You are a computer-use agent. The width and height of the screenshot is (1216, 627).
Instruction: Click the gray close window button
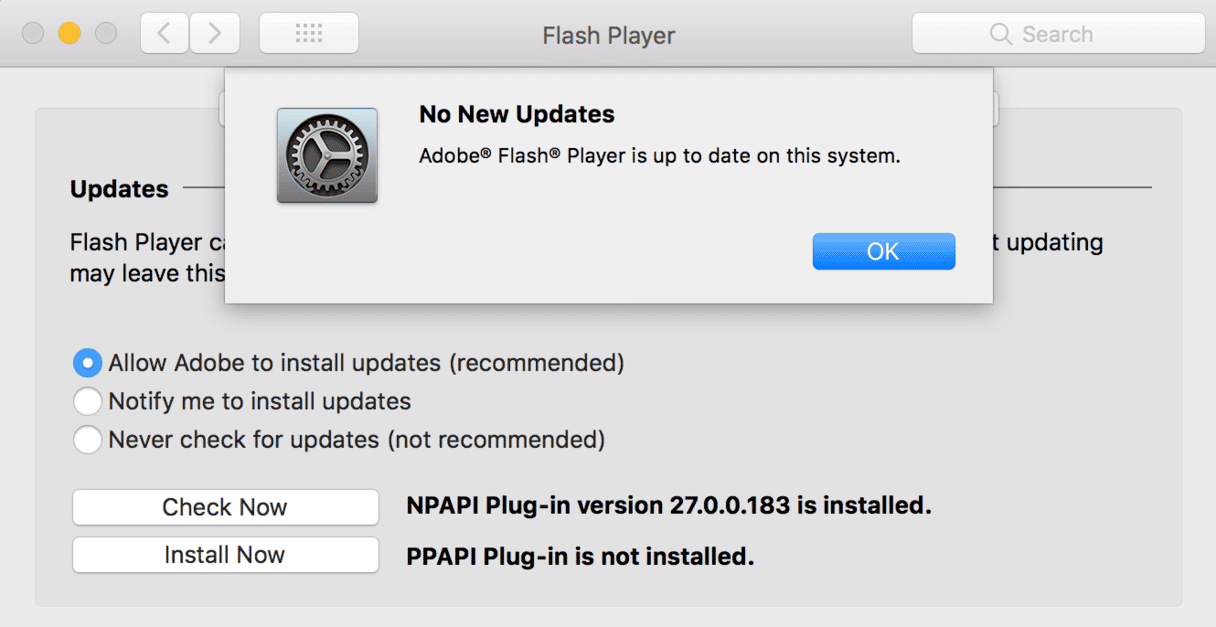33,34
